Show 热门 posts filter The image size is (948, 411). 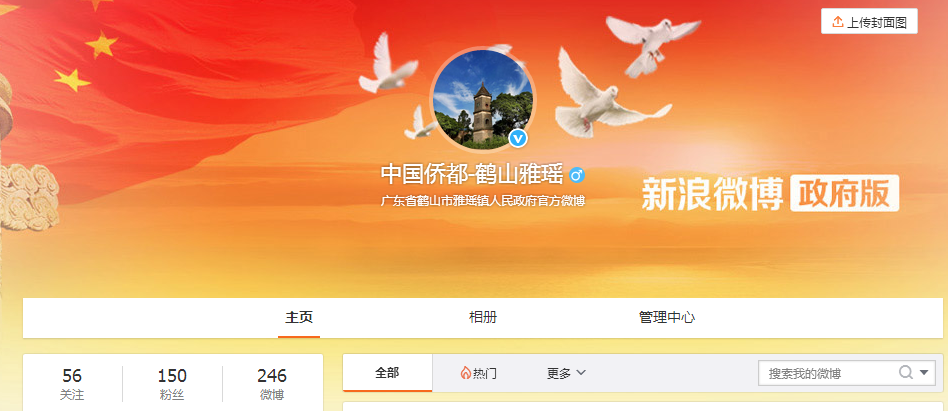[x=478, y=374]
